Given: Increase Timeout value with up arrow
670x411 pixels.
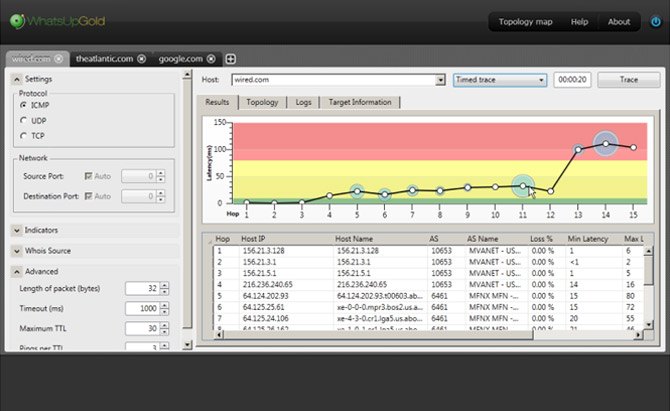Looking at the screenshot, I should tap(165, 305).
